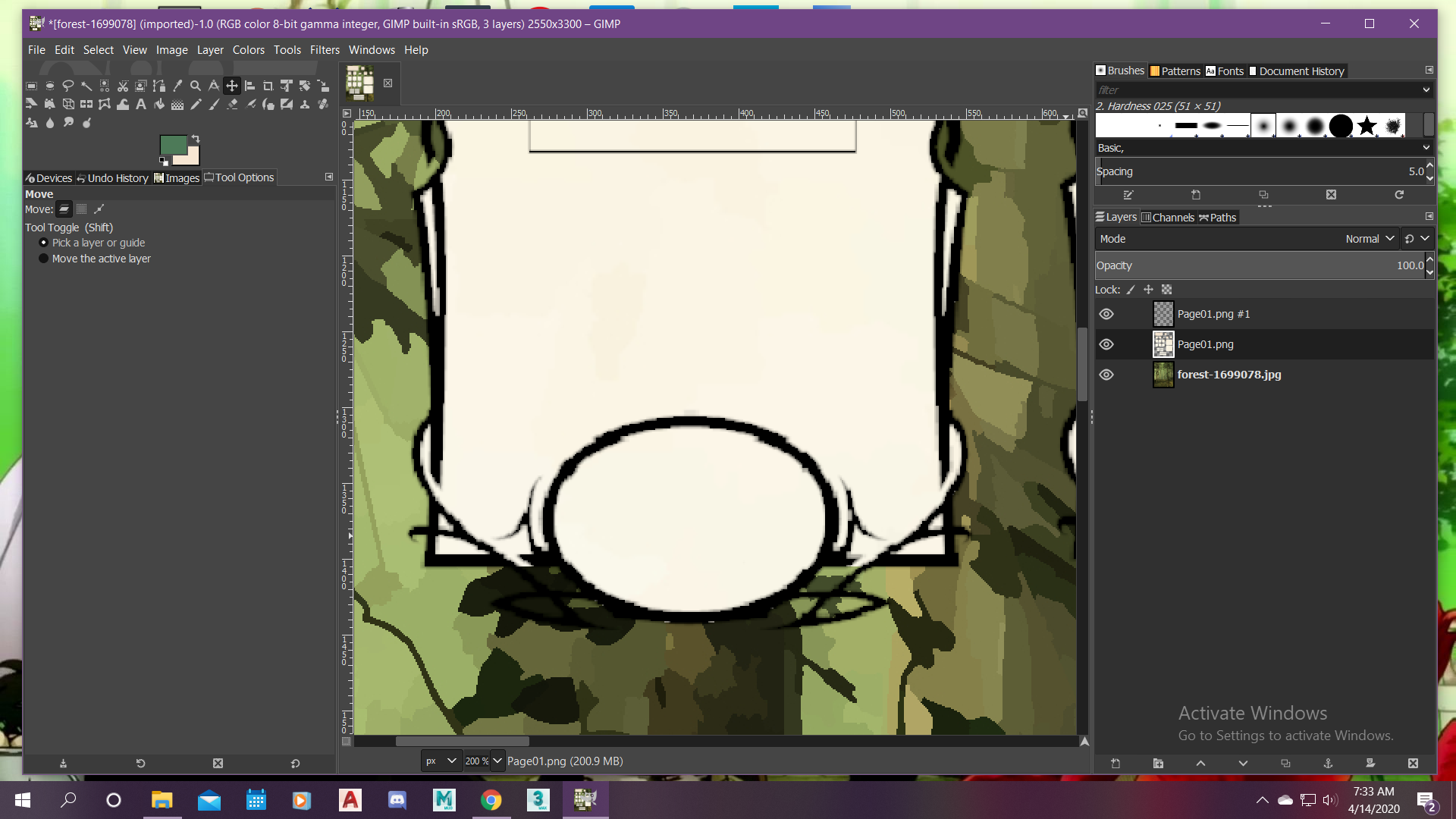Screen dimensions: 1456x819
Task: Select the Zoom magnifier tool
Action: click(196, 86)
